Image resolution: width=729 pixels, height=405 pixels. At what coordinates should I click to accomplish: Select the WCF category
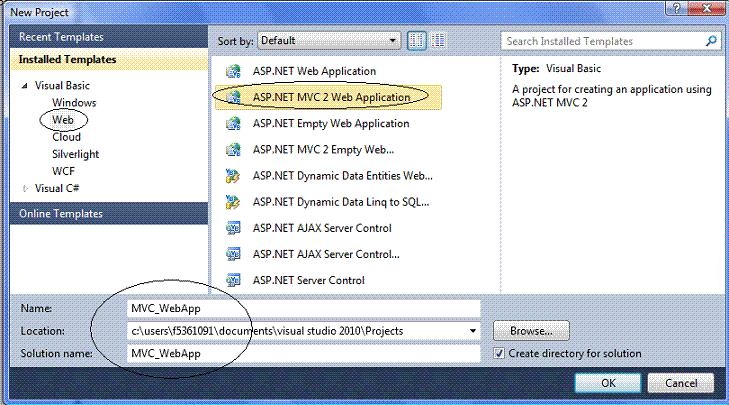click(63, 171)
